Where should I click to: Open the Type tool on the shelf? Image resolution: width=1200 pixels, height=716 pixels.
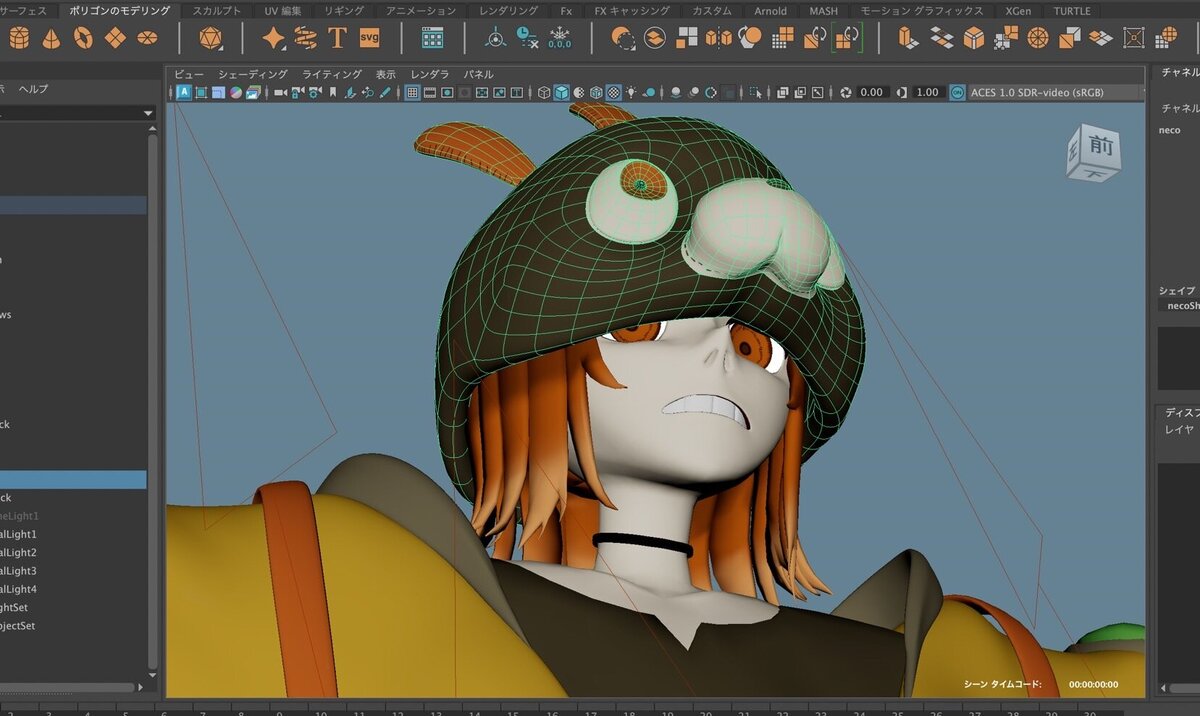tap(337, 40)
